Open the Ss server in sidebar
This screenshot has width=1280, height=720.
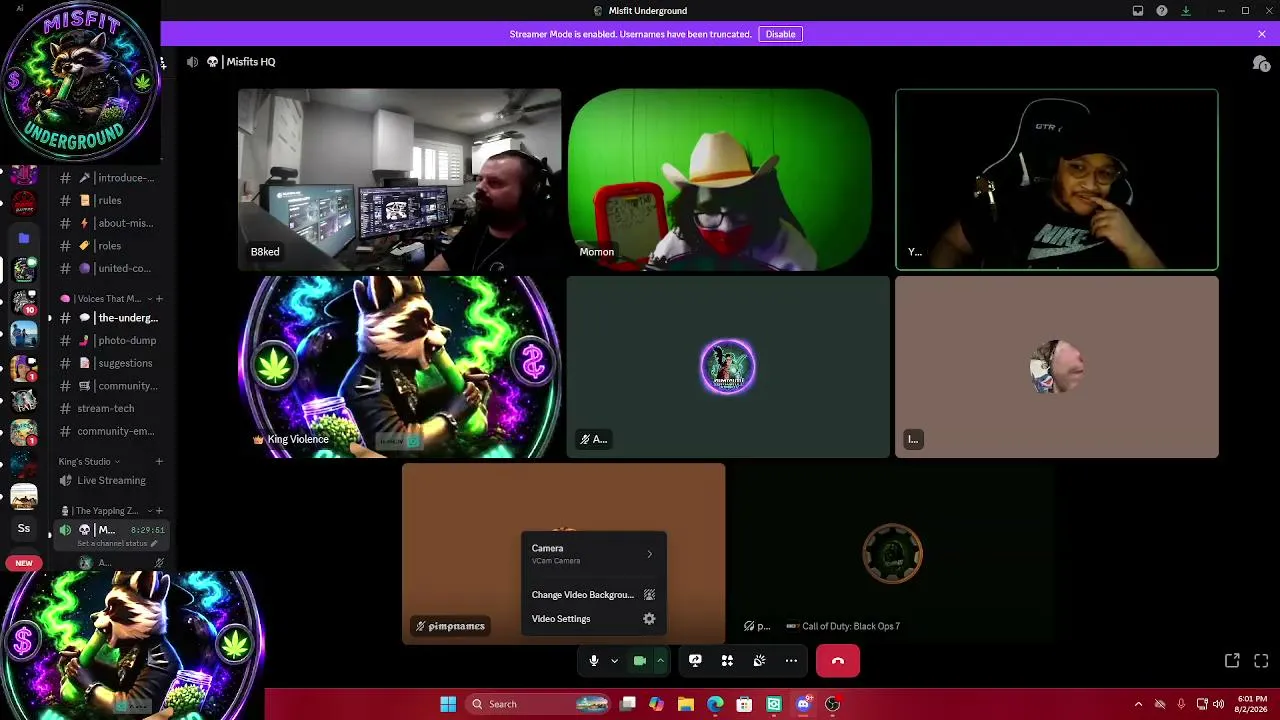click(x=24, y=528)
